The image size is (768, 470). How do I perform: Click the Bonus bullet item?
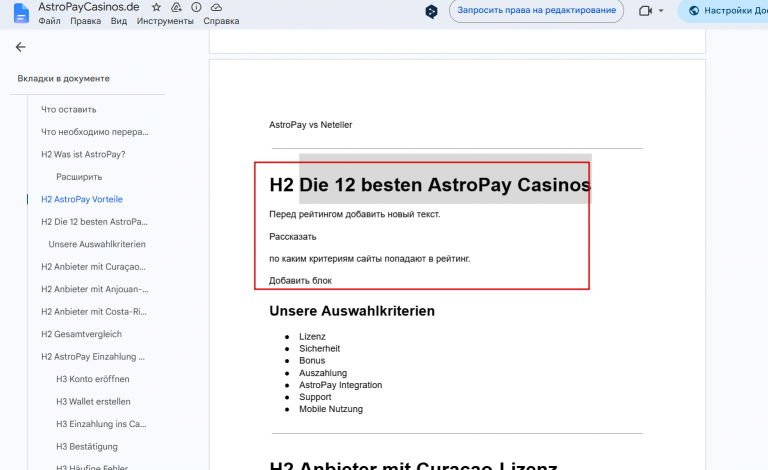(312, 361)
